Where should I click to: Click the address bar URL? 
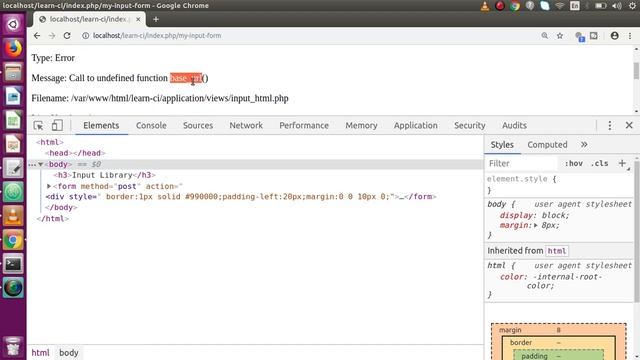(157, 36)
